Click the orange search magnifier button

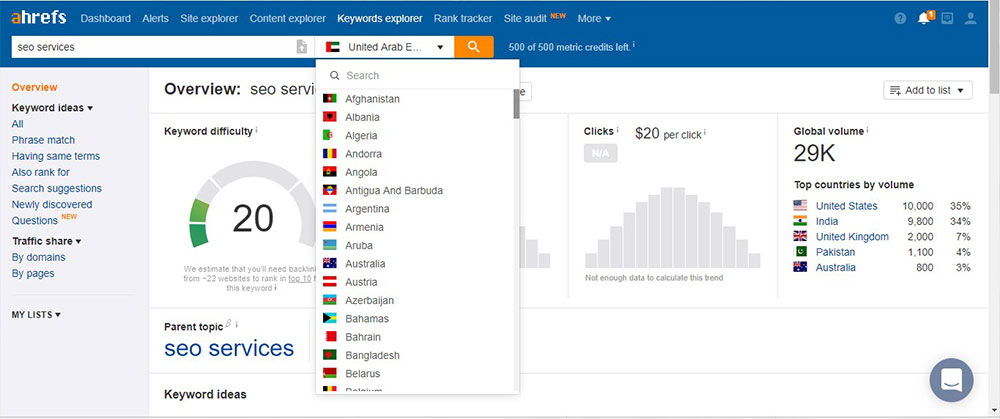[x=474, y=47]
